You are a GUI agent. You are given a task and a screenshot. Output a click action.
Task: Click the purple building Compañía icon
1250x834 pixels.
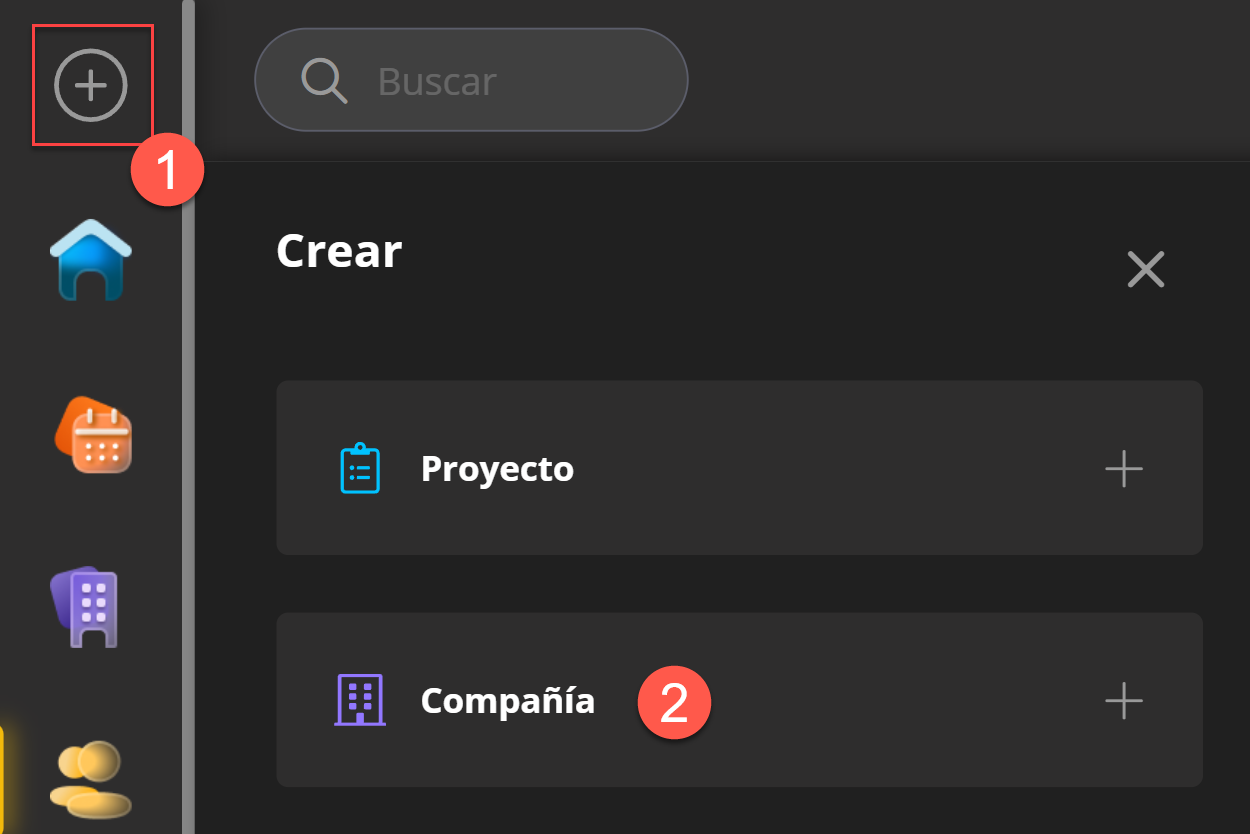click(x=360, y=700)
